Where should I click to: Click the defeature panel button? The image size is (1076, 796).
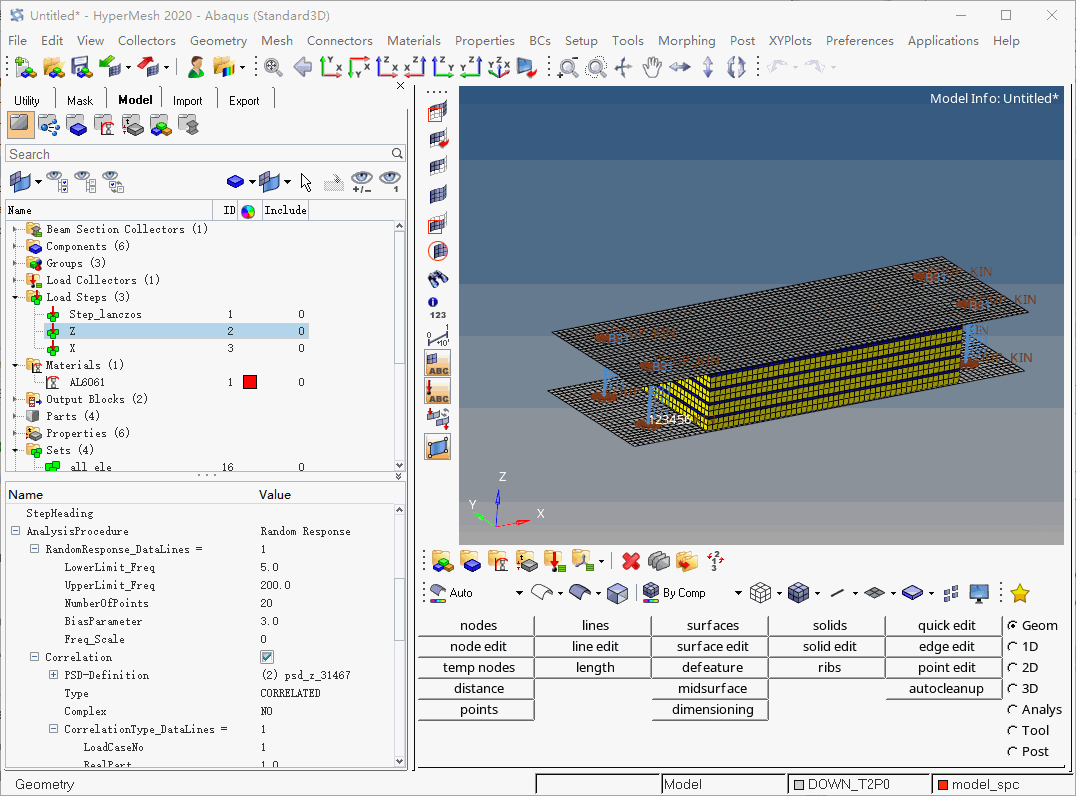(712, 668)
